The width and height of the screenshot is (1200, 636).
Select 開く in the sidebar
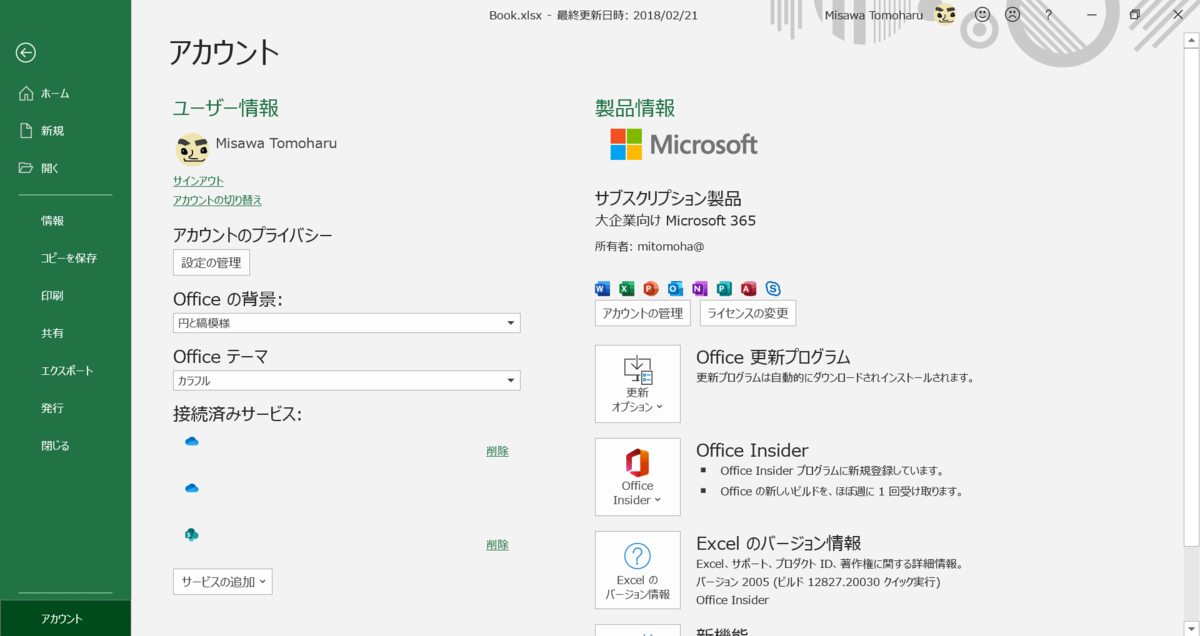[65, 168]
